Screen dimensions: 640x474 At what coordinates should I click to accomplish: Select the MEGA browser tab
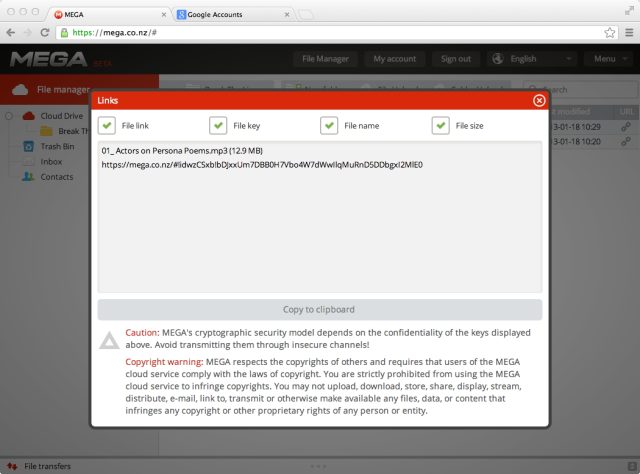click(110, 14)
